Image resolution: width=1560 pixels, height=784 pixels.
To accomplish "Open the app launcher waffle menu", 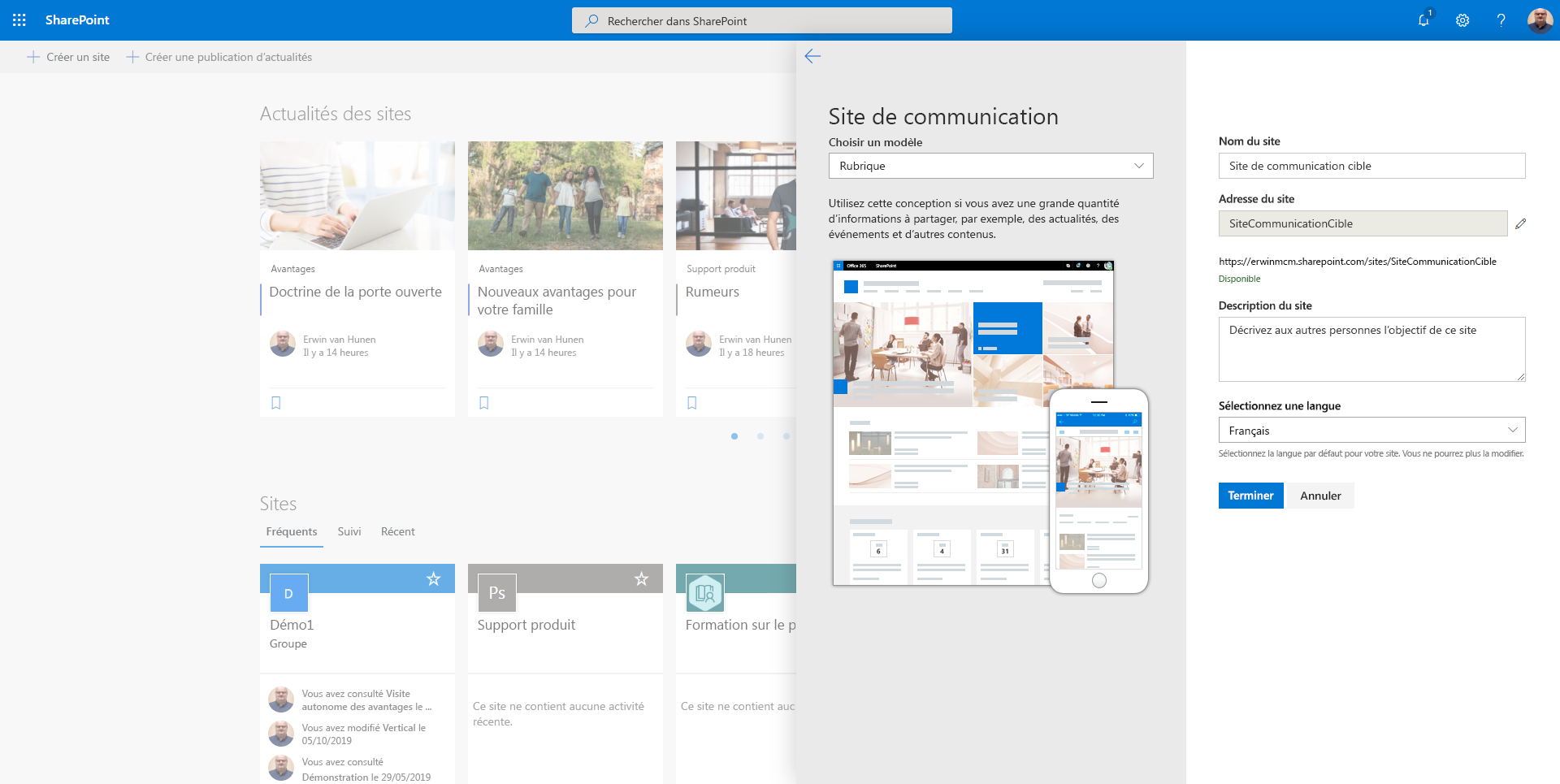I will click(x=18, y=19).
